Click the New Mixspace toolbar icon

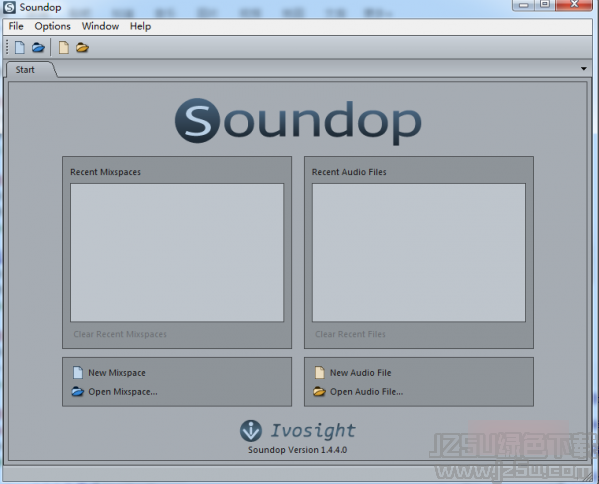click(x=20, y=48)
